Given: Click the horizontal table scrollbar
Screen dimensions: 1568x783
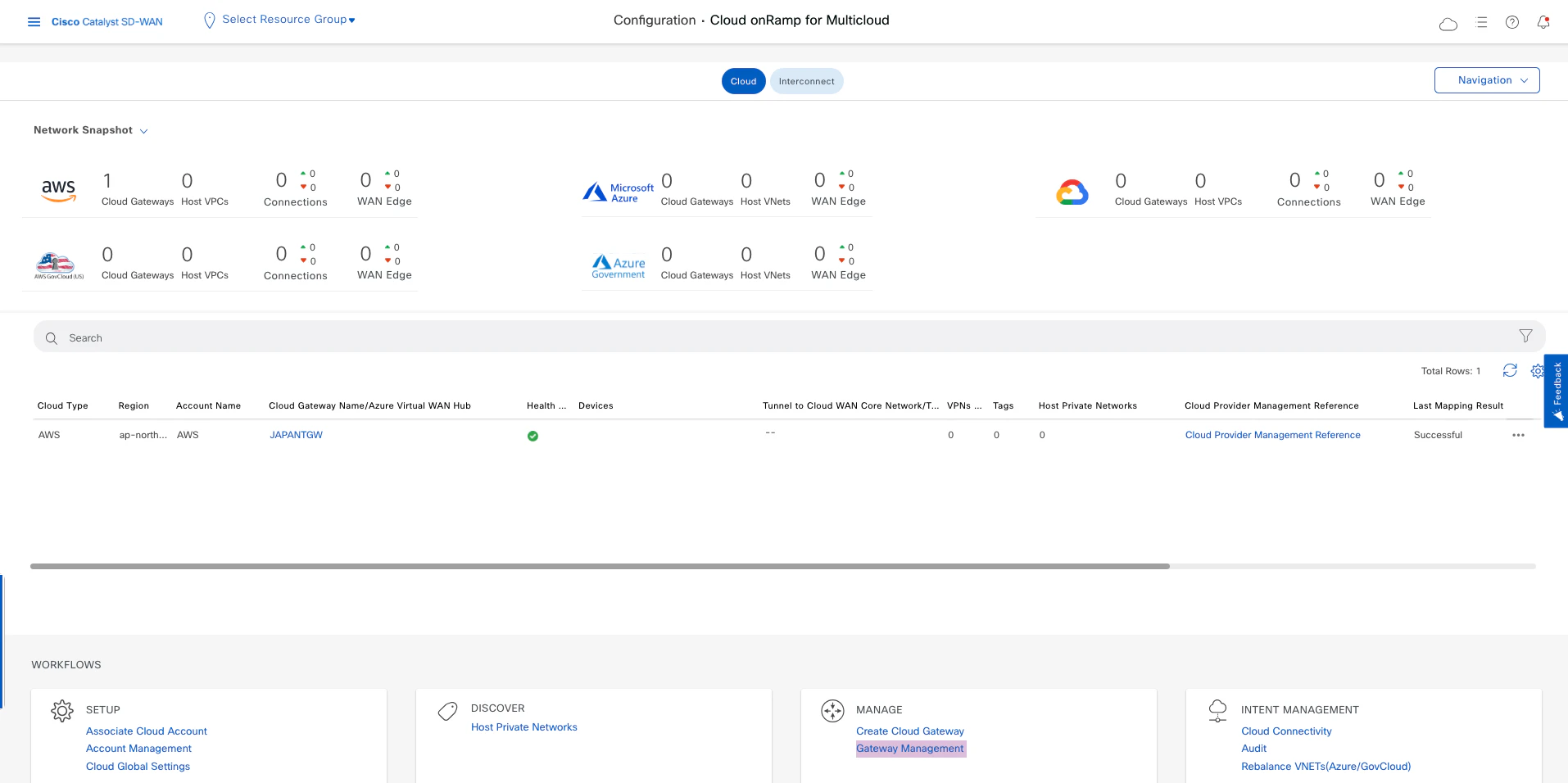Looking at the screenshot, I should pyautogui.click(x=600, y=566).
